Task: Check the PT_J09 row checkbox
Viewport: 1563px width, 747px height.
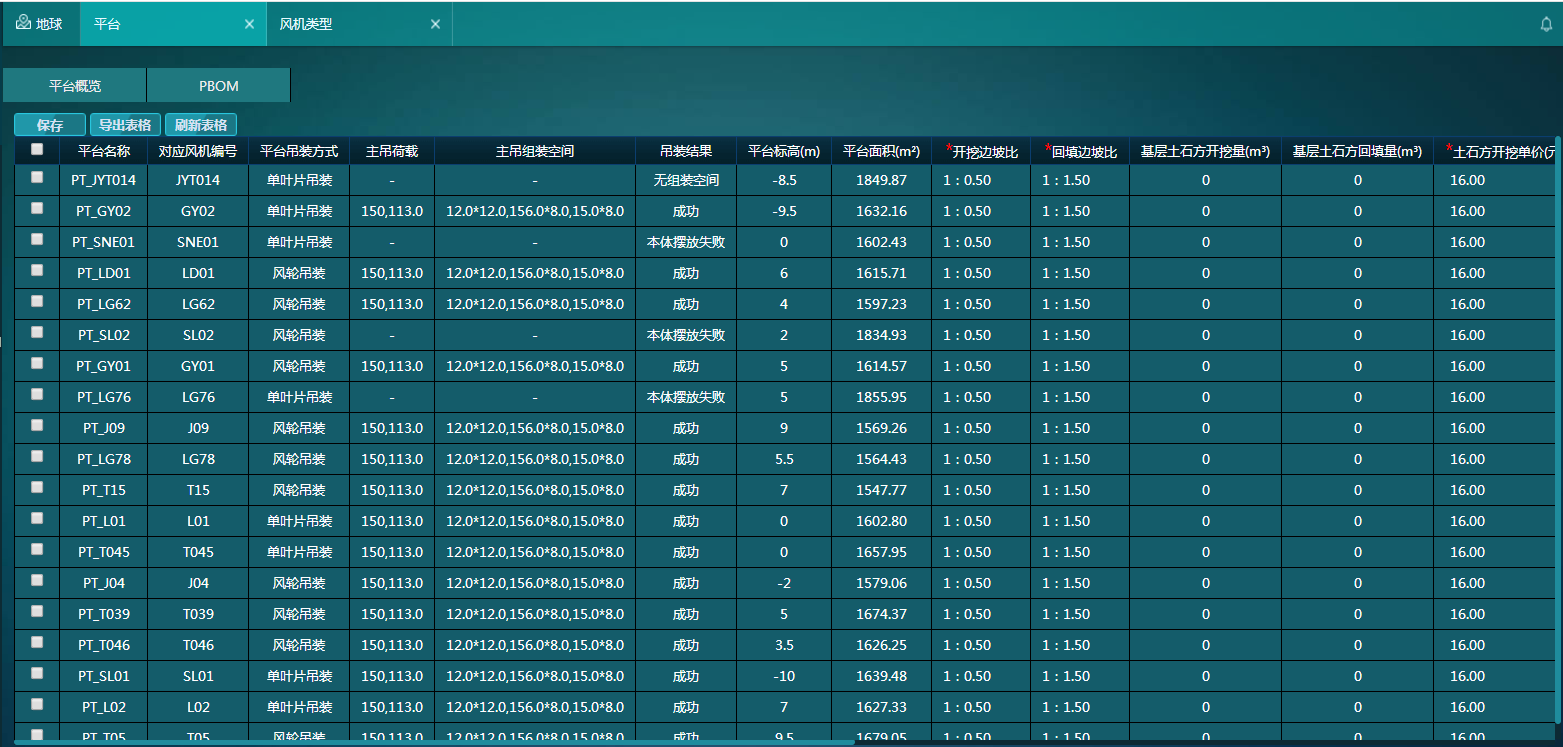Action: pos(37,425)
